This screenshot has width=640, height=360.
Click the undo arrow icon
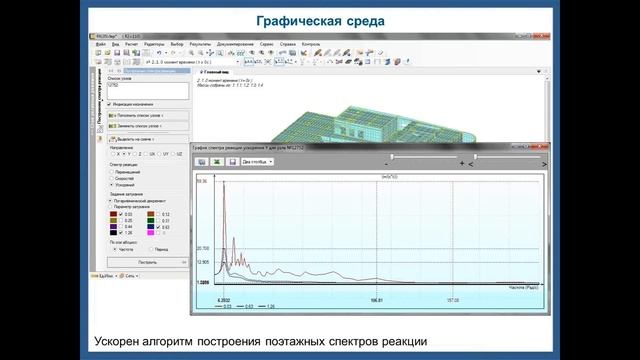click(159, 53)
